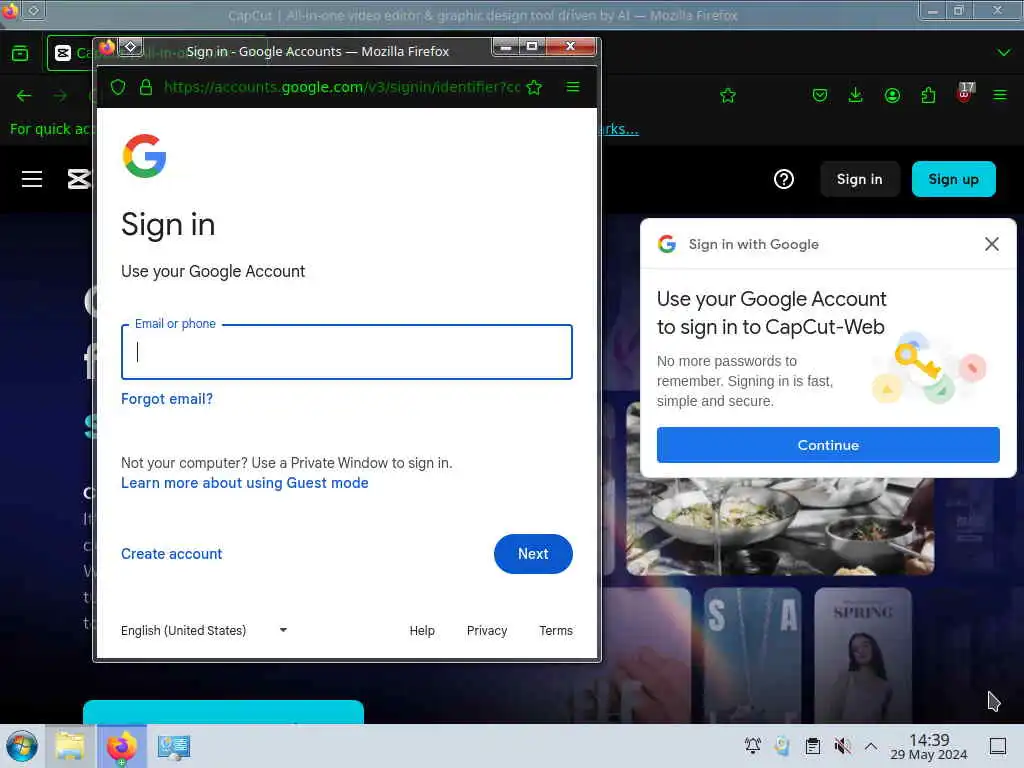1024x768 pixels.
Task: Click the shield tracking protection icon in popup
Action: point(118,87)
